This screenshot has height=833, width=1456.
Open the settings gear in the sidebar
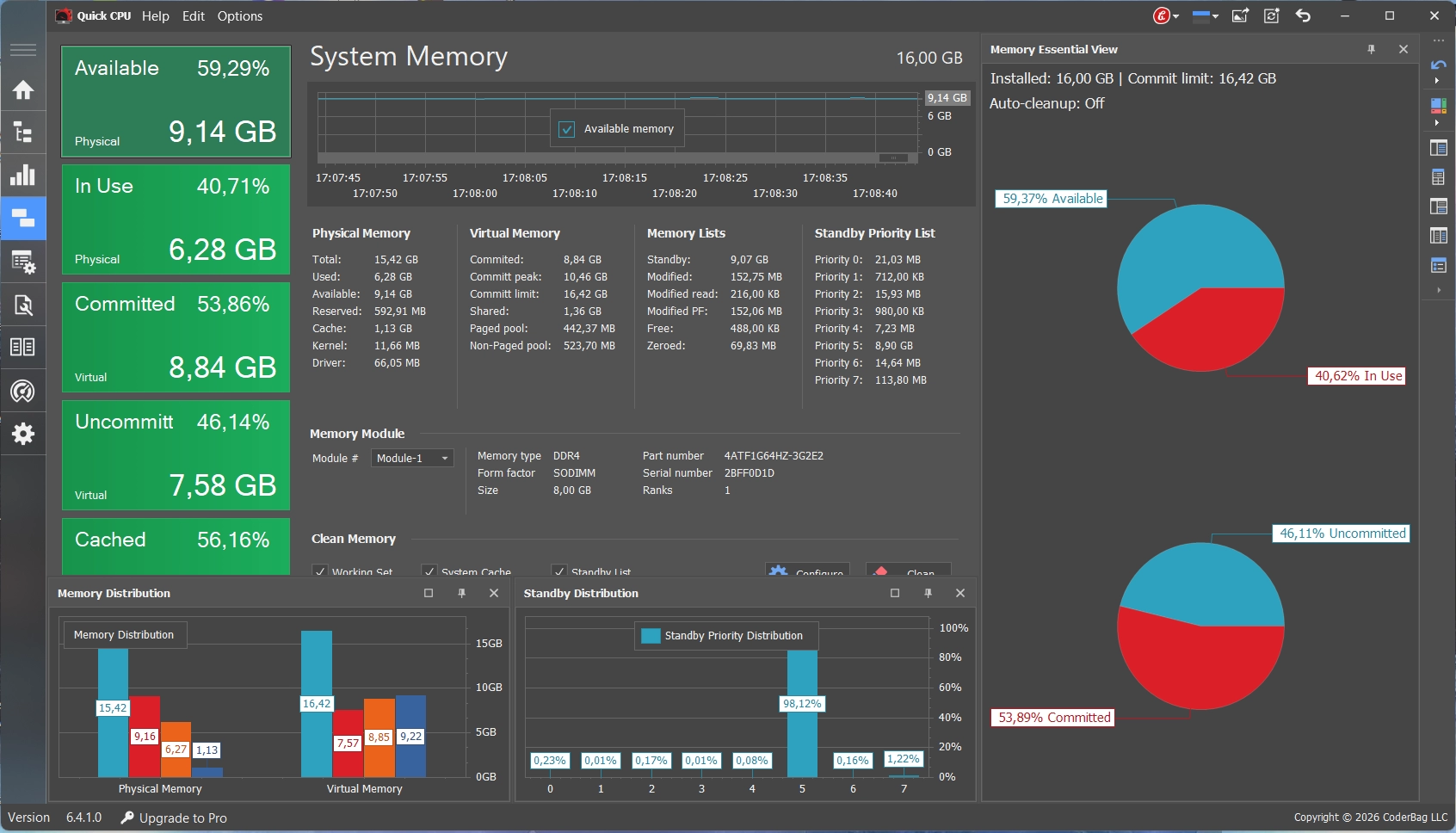pos(23,434)
